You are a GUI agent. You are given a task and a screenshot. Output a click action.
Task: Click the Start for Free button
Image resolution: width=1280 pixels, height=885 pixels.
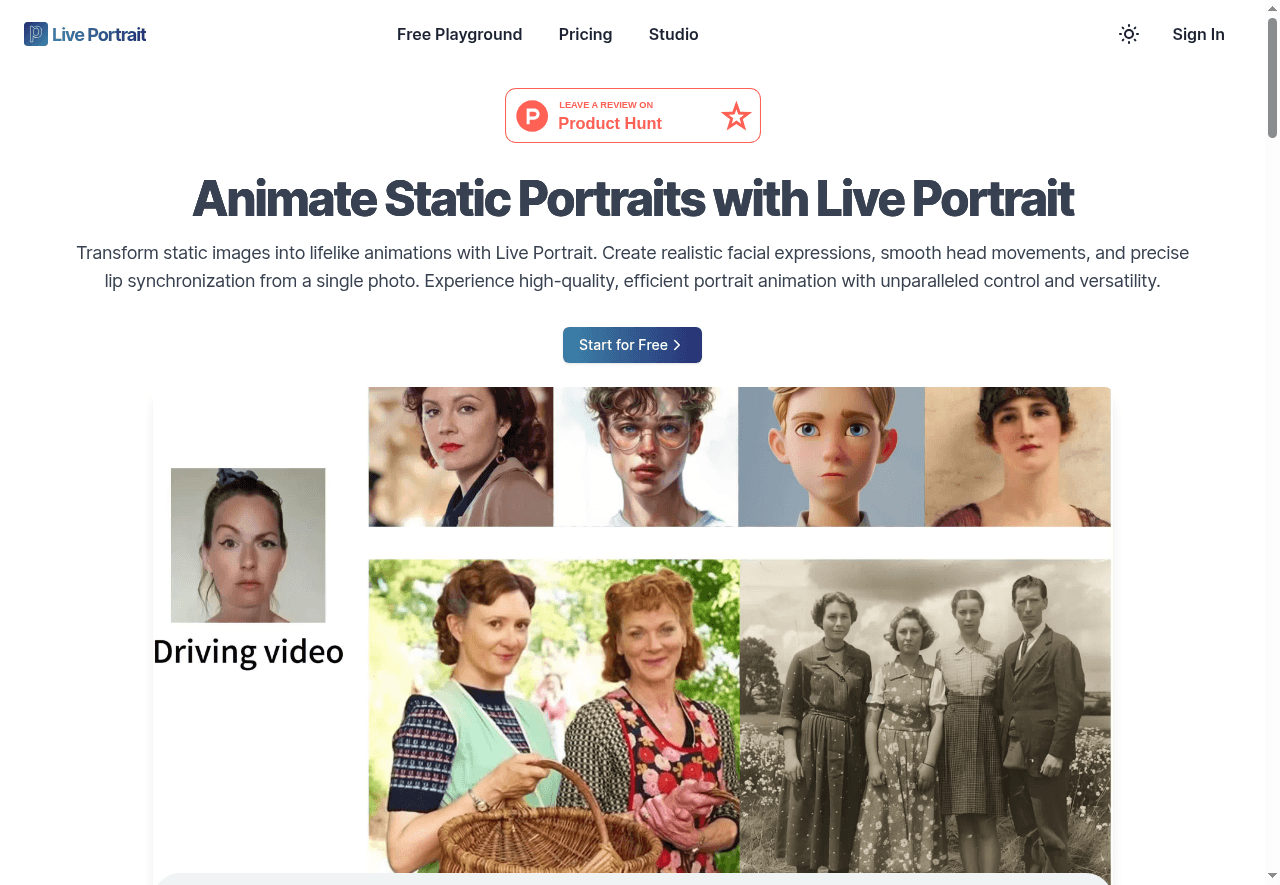coord(632,344)
